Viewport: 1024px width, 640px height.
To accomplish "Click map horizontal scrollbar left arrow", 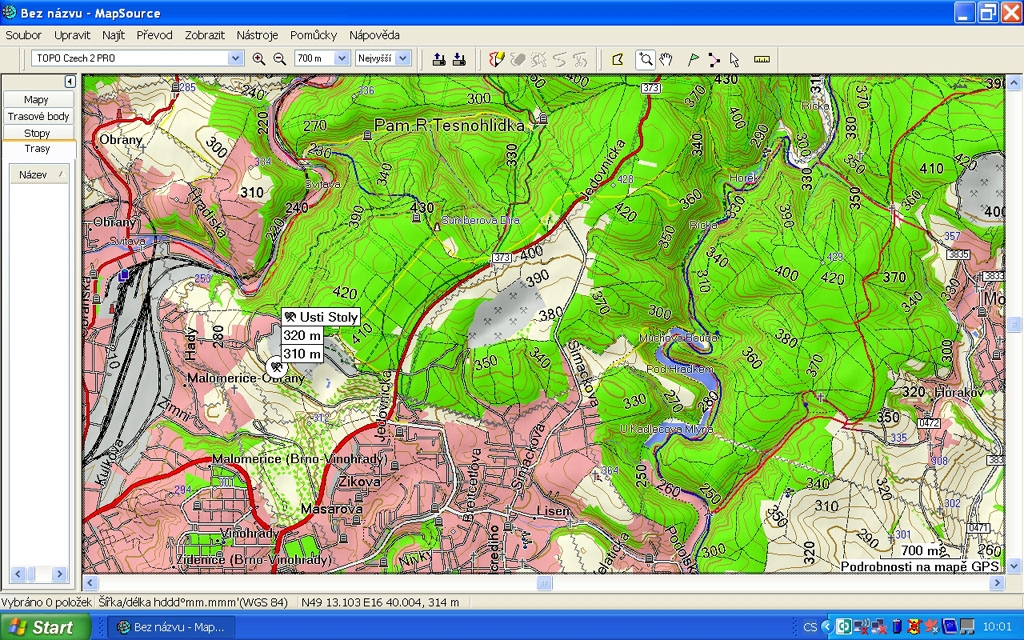I will (90, 583).
